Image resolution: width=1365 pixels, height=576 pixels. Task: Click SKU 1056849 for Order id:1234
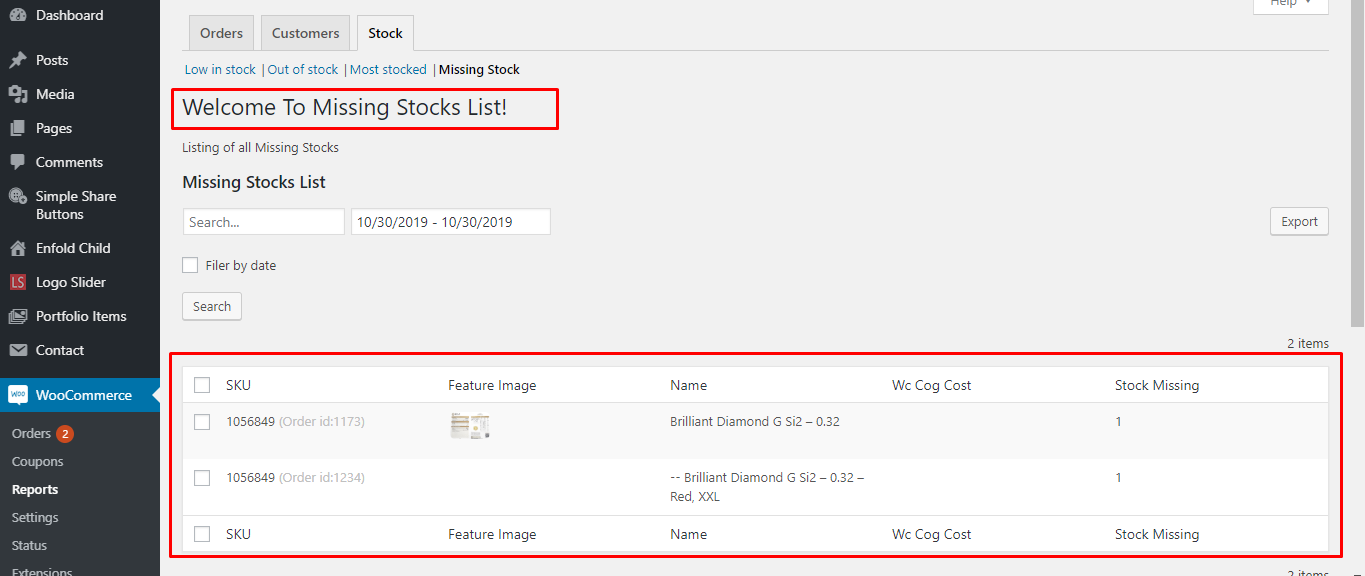coord(250,478)
